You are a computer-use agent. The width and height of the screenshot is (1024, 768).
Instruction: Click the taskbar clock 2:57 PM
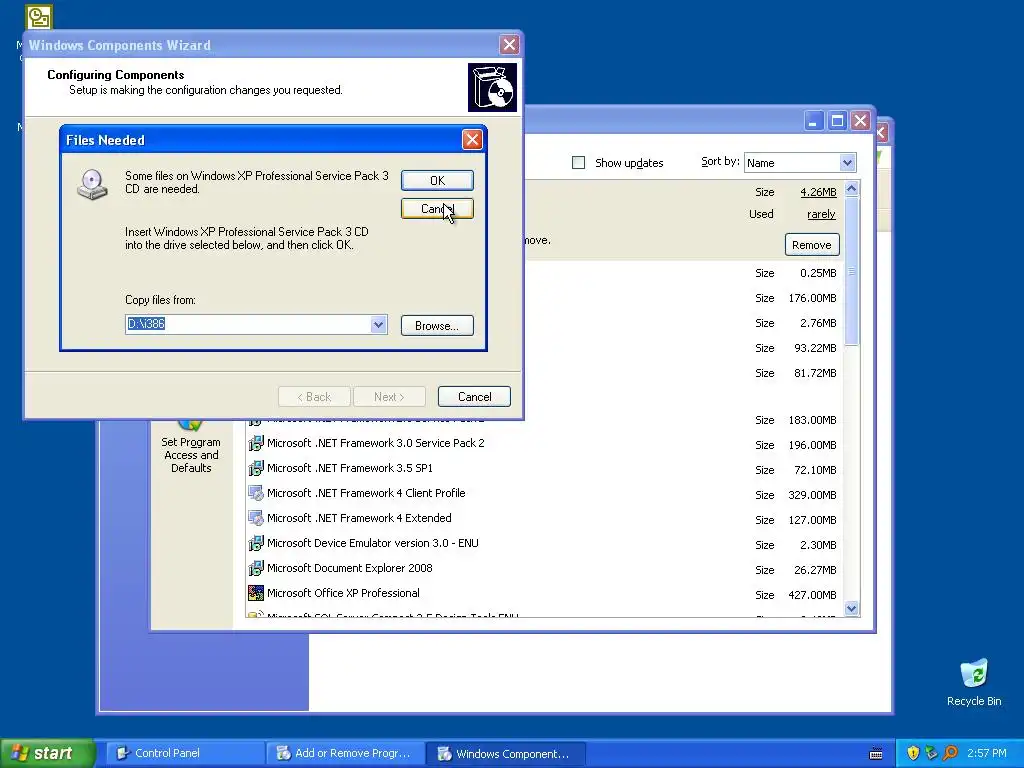tap(987, 753)
